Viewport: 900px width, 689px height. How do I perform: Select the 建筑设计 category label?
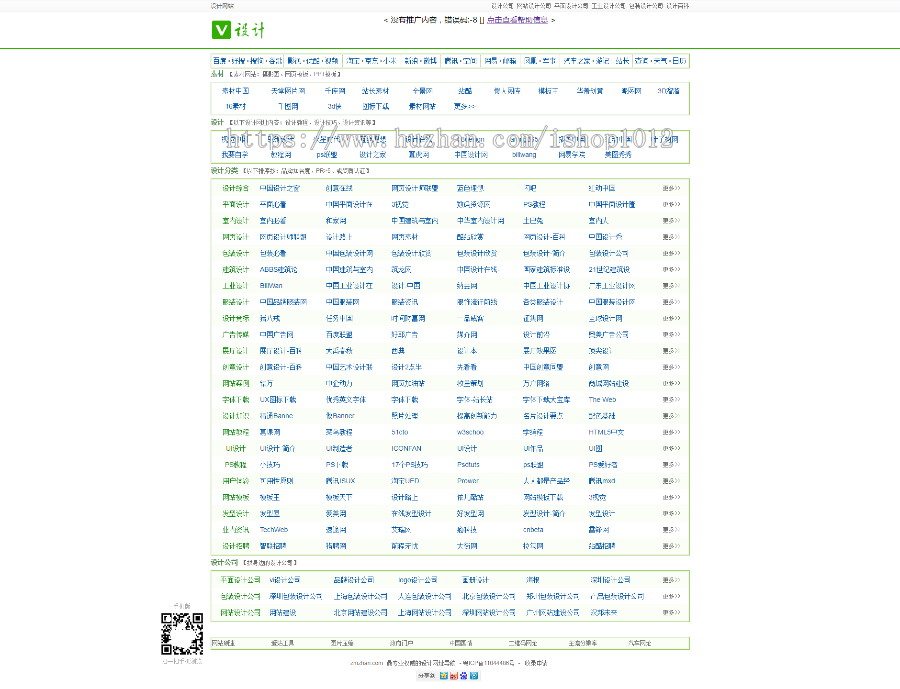(235, 269)
